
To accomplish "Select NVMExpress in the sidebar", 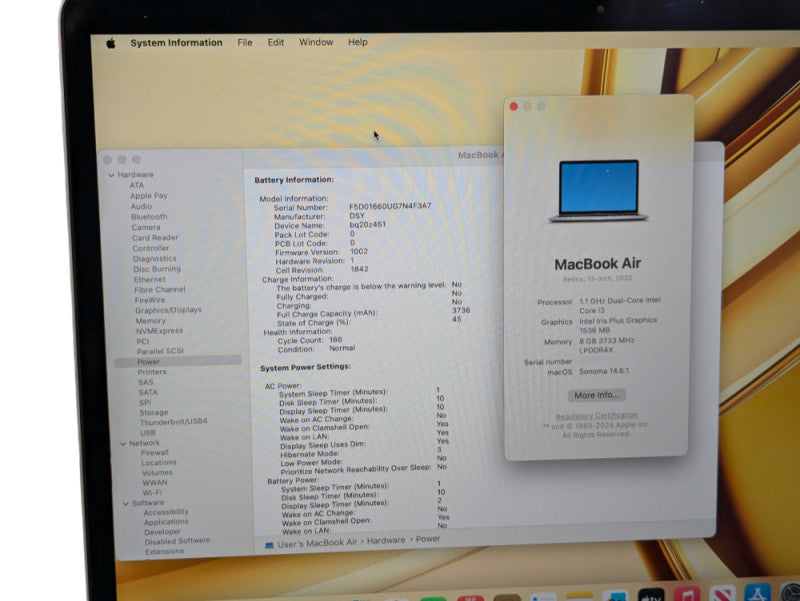I will [159, 331].
